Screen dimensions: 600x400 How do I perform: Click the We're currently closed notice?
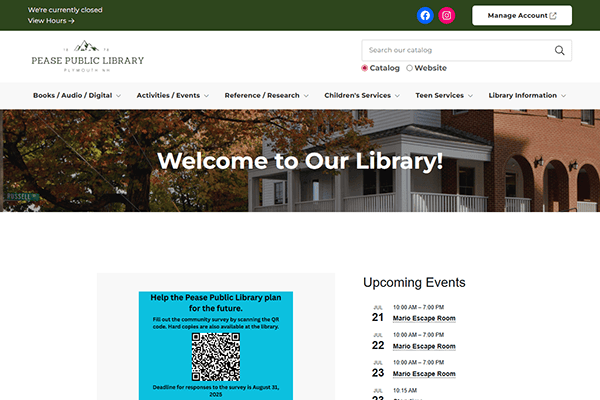[x=65, y=10]
